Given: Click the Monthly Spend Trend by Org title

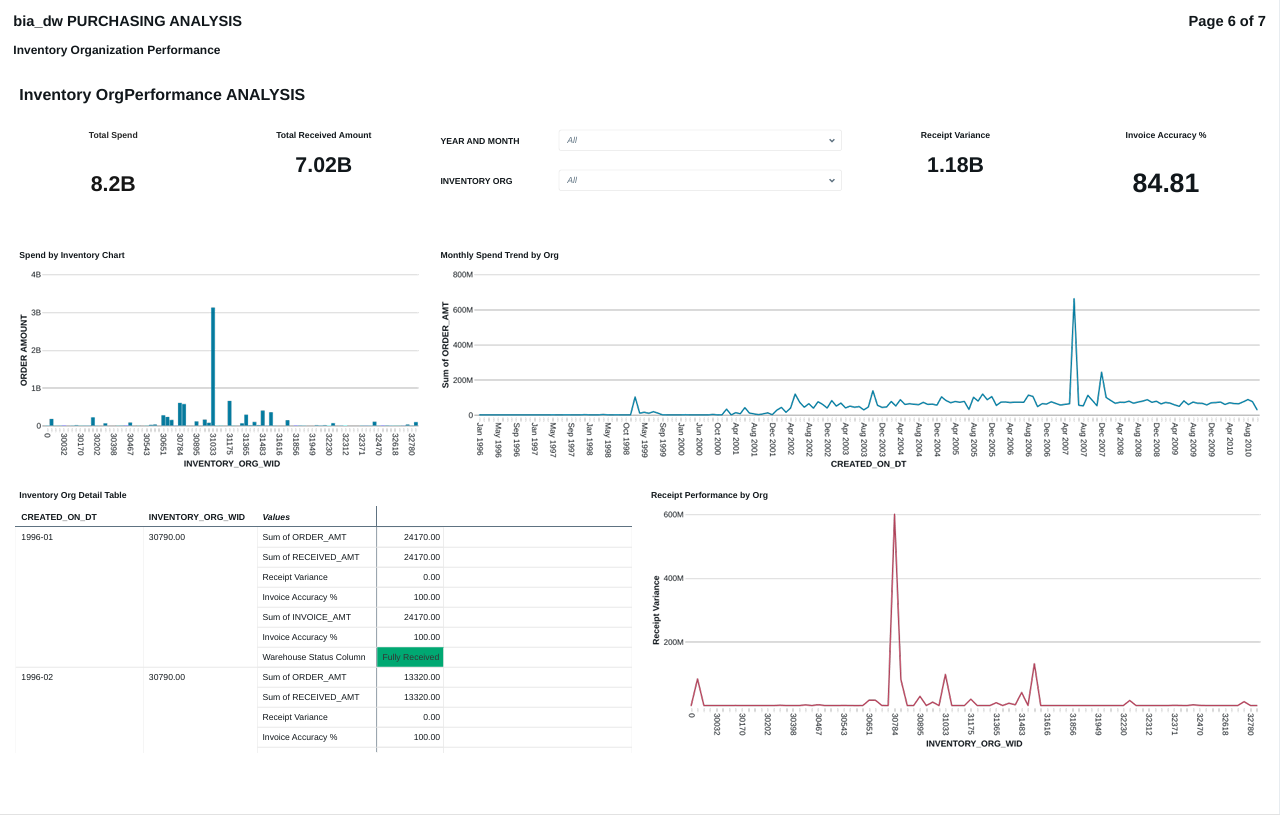Looking at the screenshot, I should pos(499,255).
